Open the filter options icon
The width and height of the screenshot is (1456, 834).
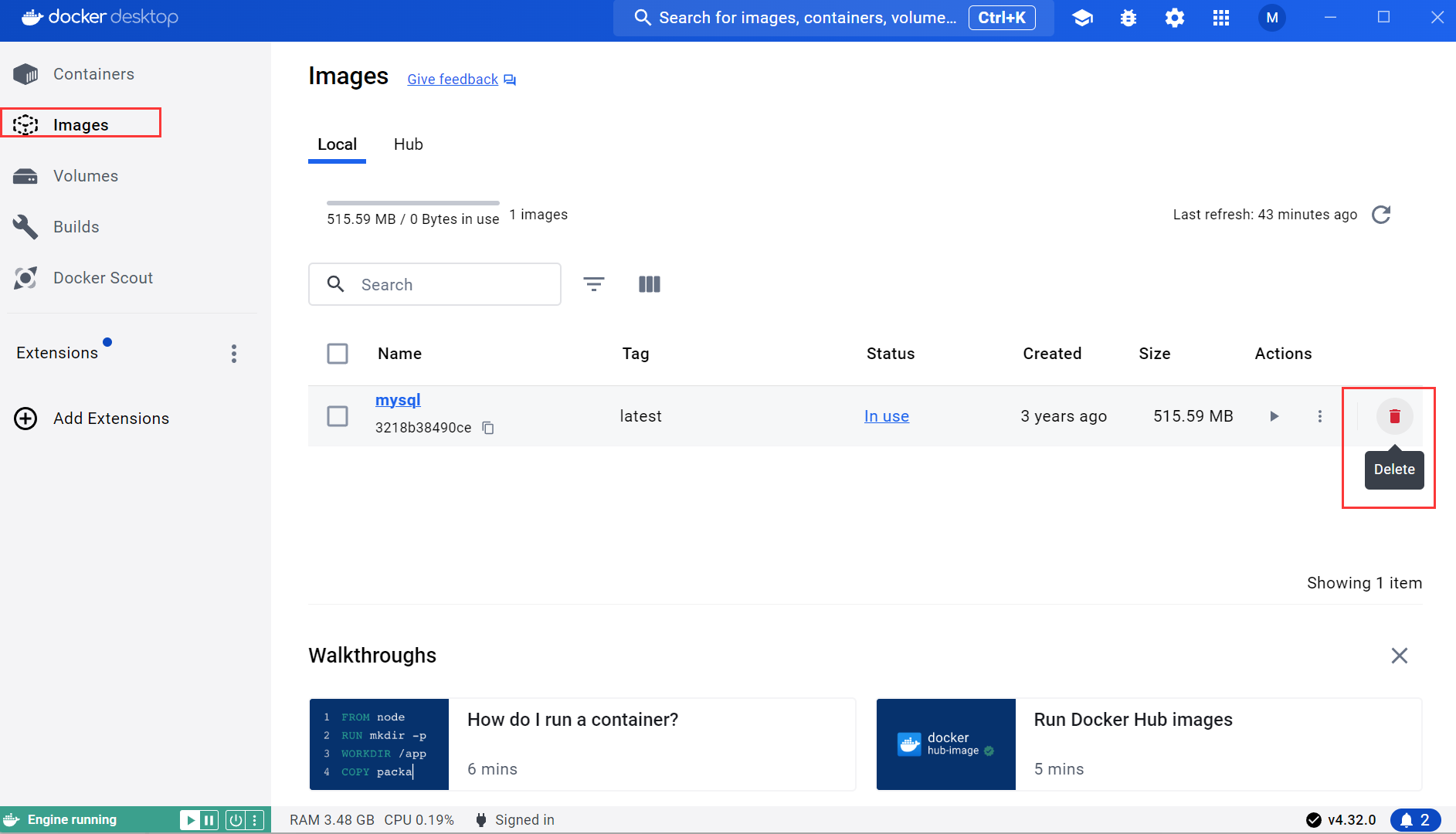point(594,284)
